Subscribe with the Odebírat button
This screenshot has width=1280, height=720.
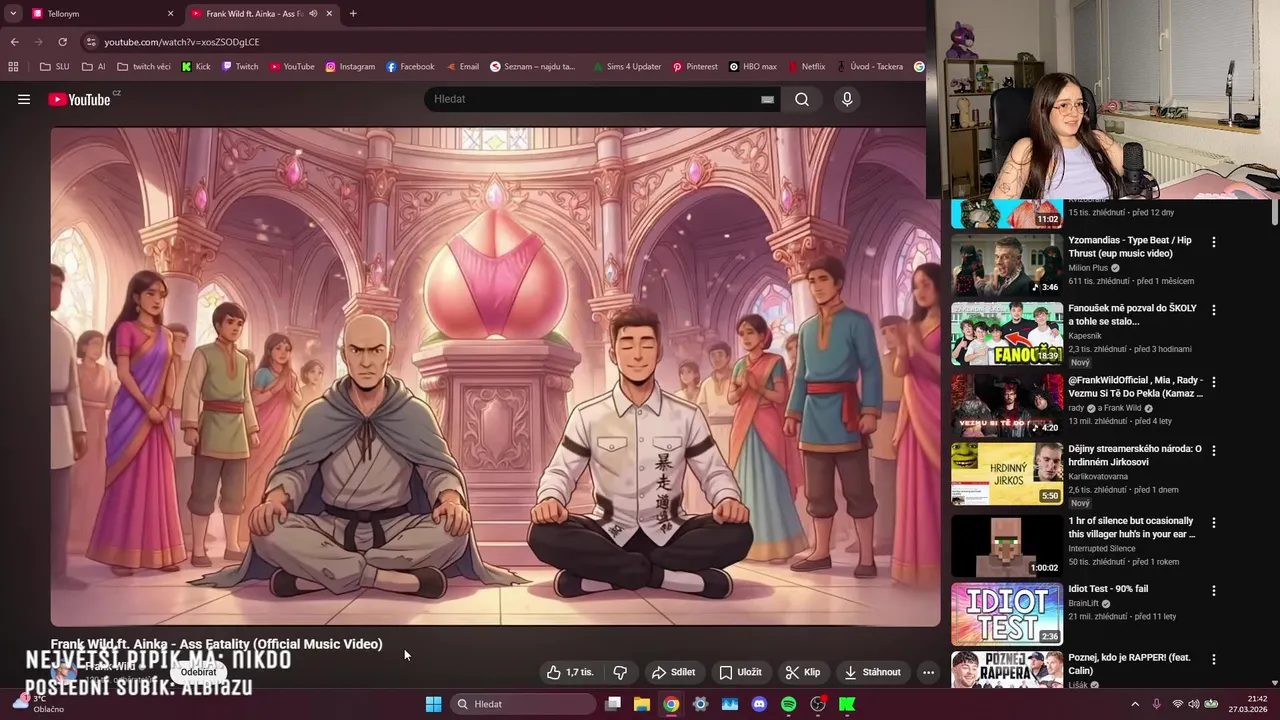(198, 672)
